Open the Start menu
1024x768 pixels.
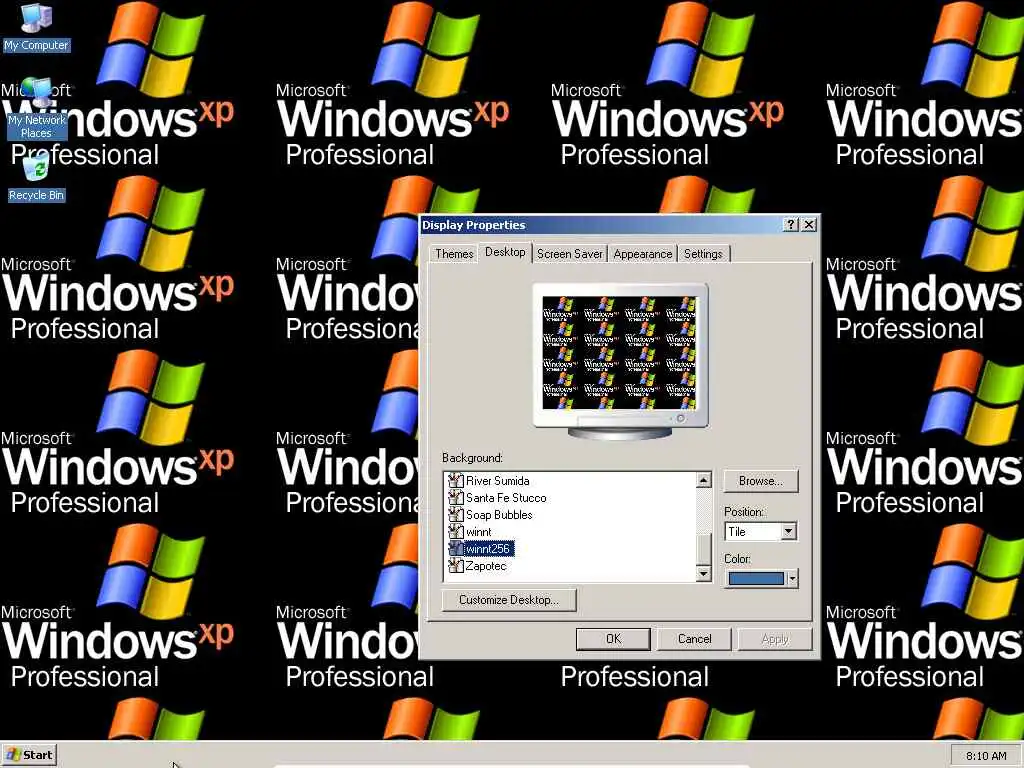click(x=29, y=755)
